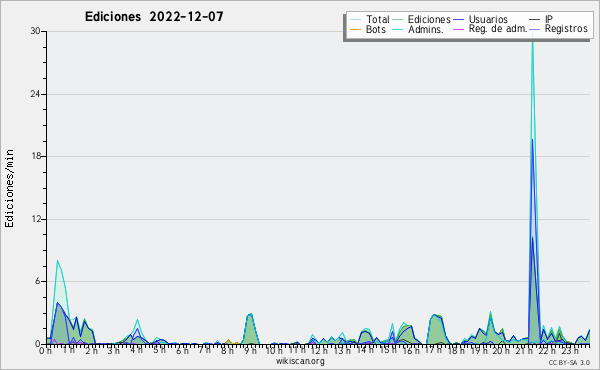600x370 pixels.
Task: Click the teal Total color line swatch
Action: [x=355, y=19]
